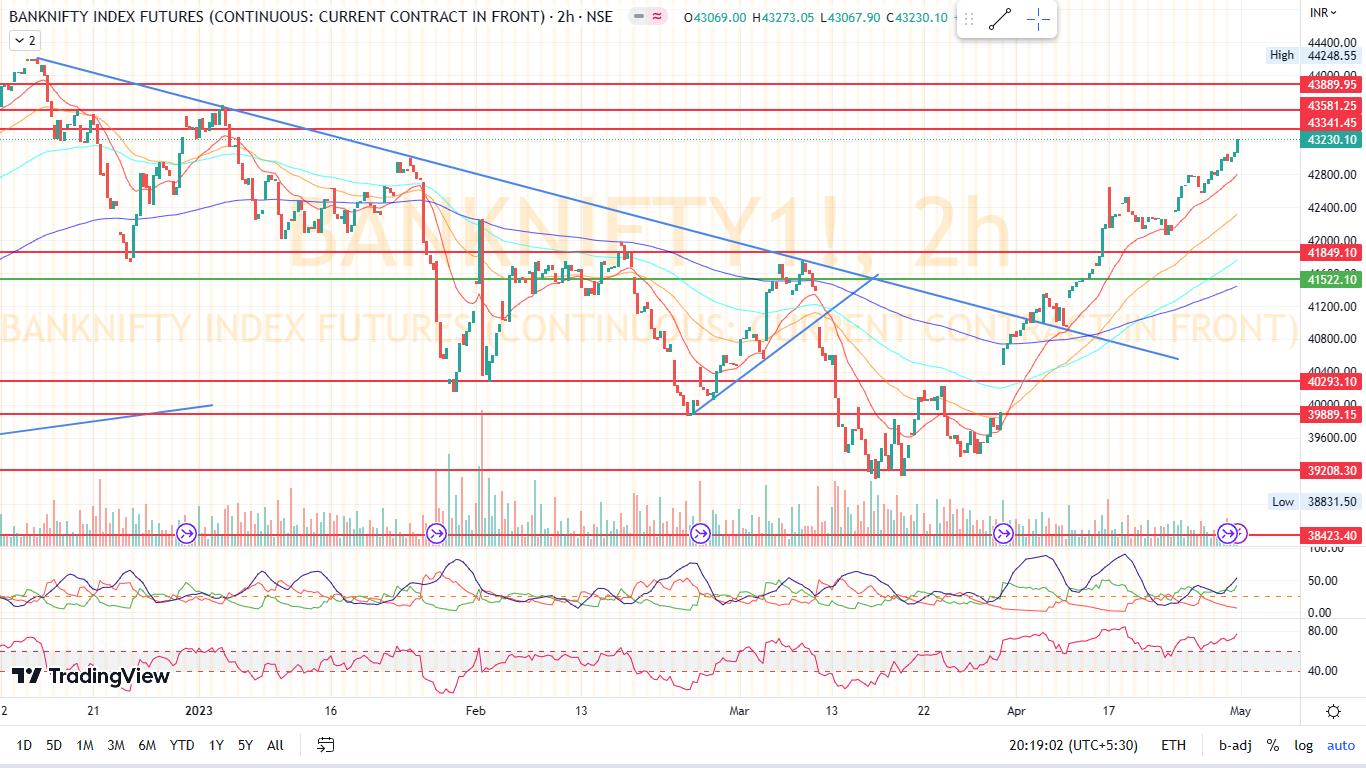Set range to 5D
This screenshot has width=1366, height=768.
54,745
